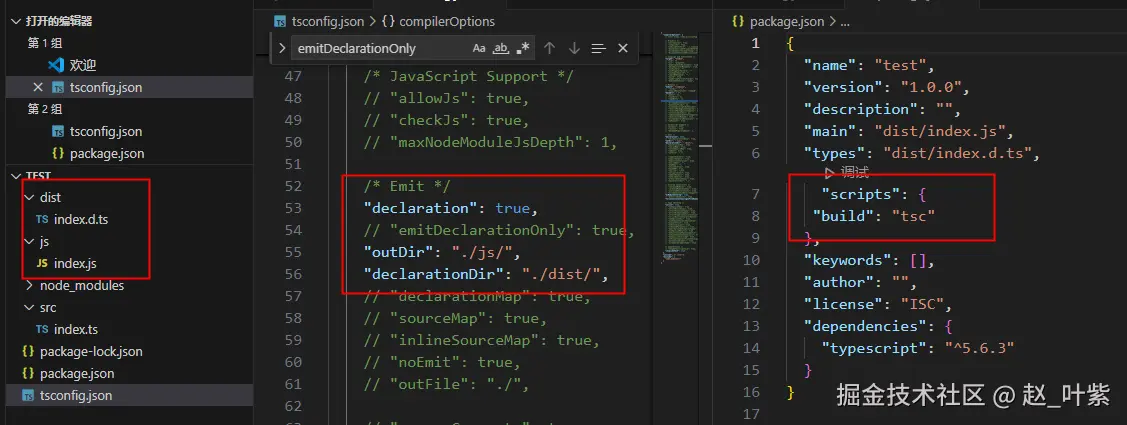
Task: Click "types": "dist/index.d.ts" line
Action: pos(923,153)
